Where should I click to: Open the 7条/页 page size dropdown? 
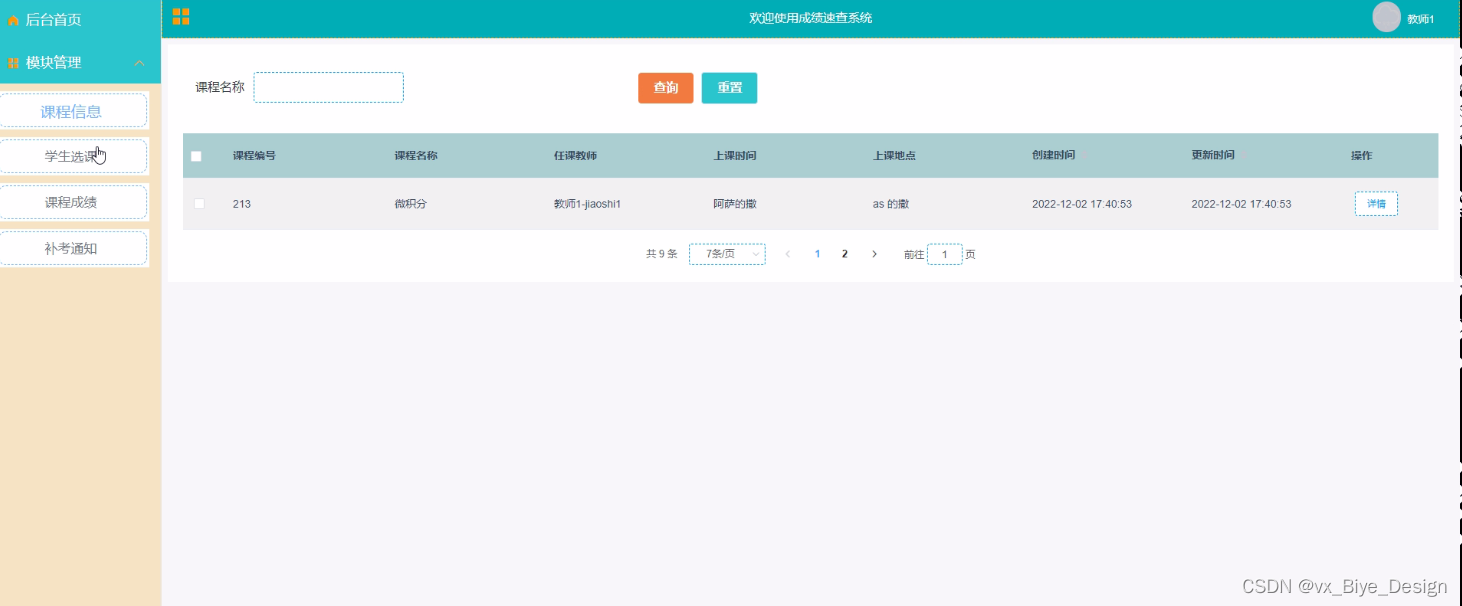point(727,254)
